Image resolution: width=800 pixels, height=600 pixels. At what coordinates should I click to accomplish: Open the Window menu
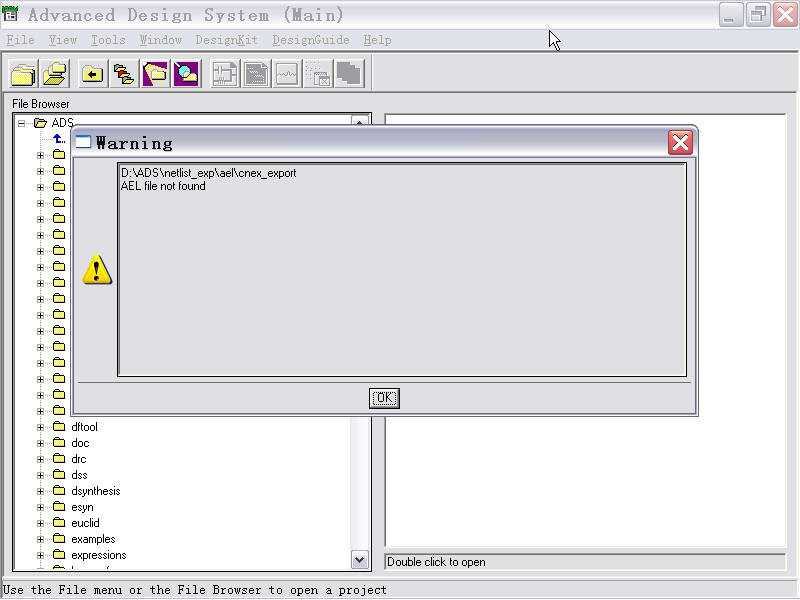(x=161, y=40)
